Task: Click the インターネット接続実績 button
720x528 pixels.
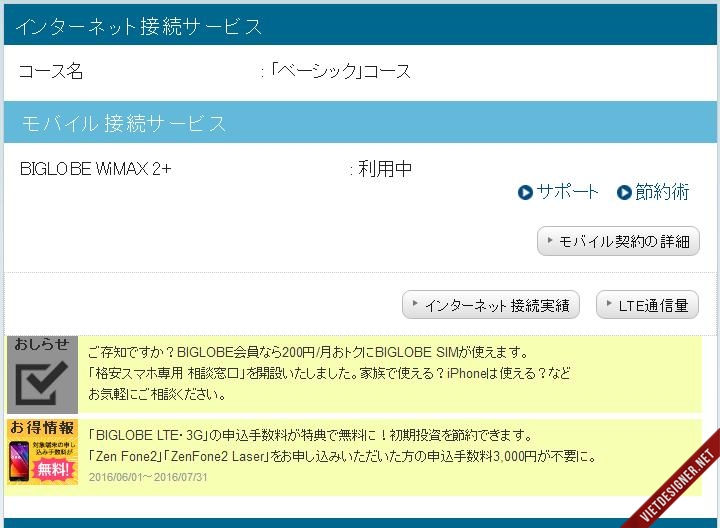Action: click(x=490, y=305)
